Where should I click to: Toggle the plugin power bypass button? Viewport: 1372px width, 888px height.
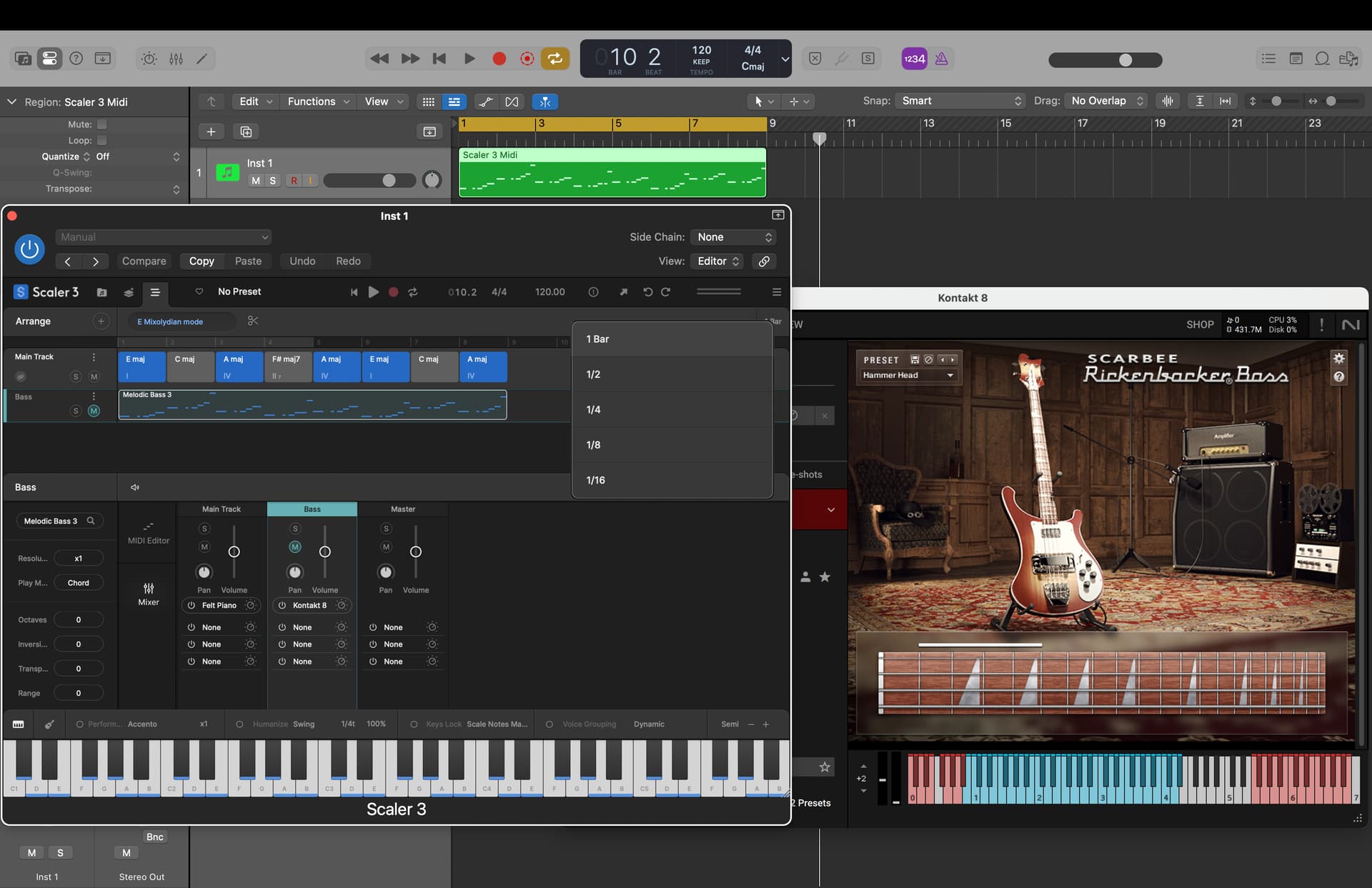pyautogui.click(x=29, y=249)
